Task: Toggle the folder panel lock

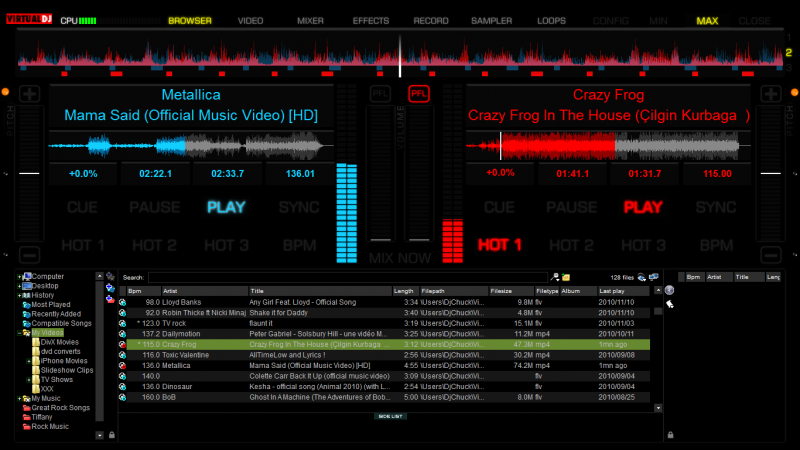Action: [112, 435]
